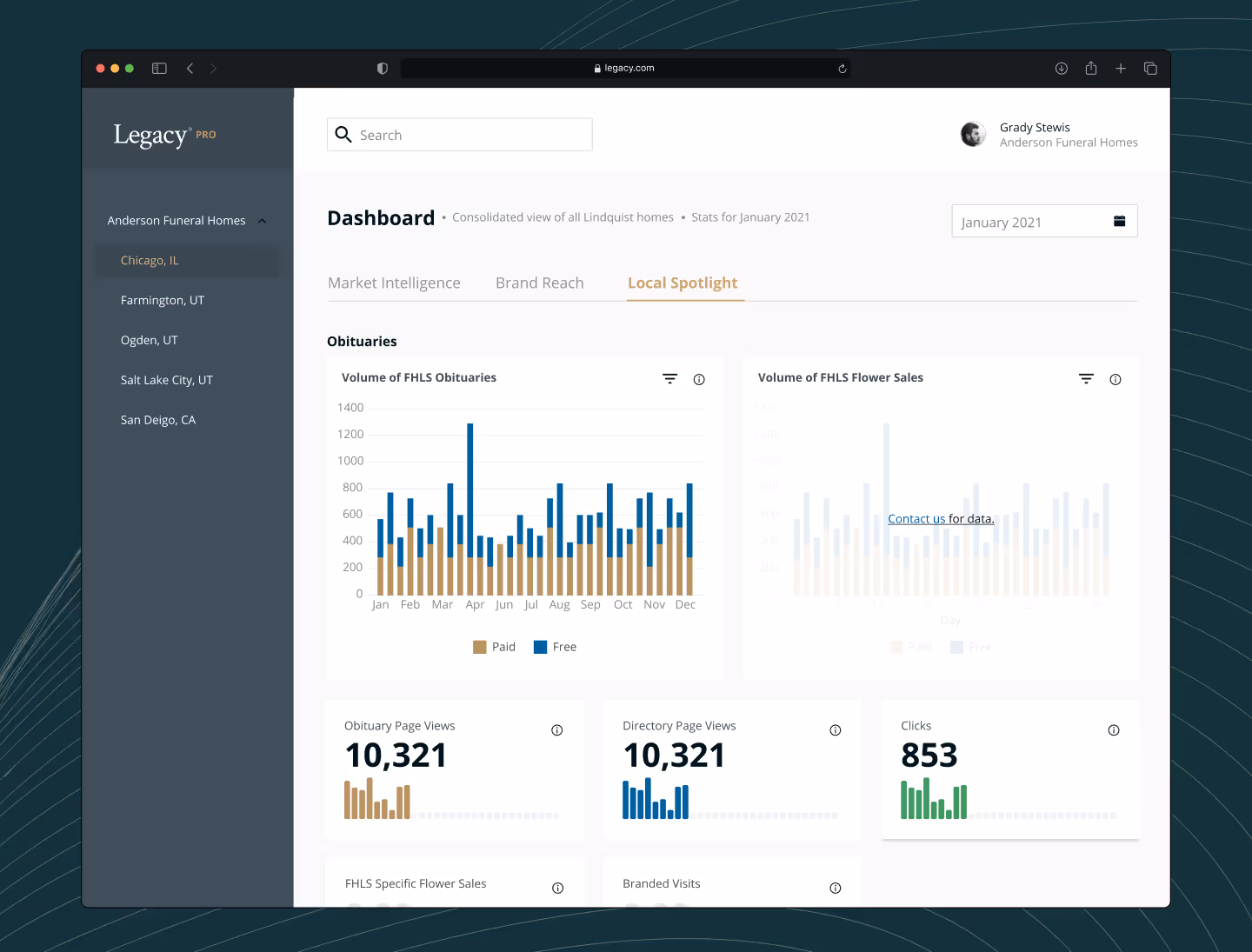
Task: Open info for the Clicks metric card
Action: click(1114, 730)
